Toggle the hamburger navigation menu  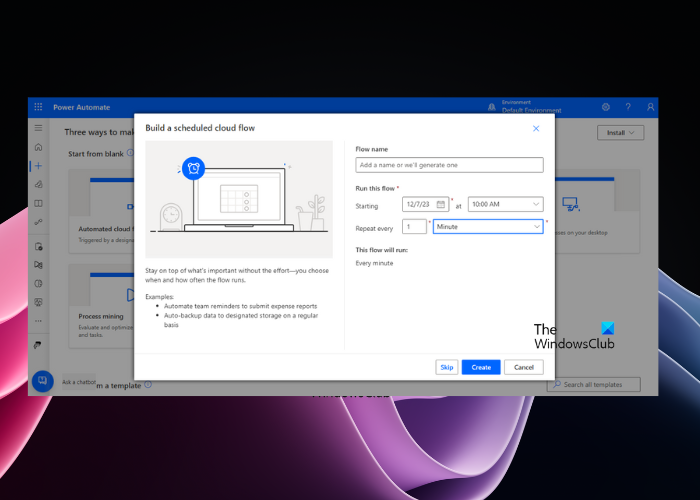(38, 128)
